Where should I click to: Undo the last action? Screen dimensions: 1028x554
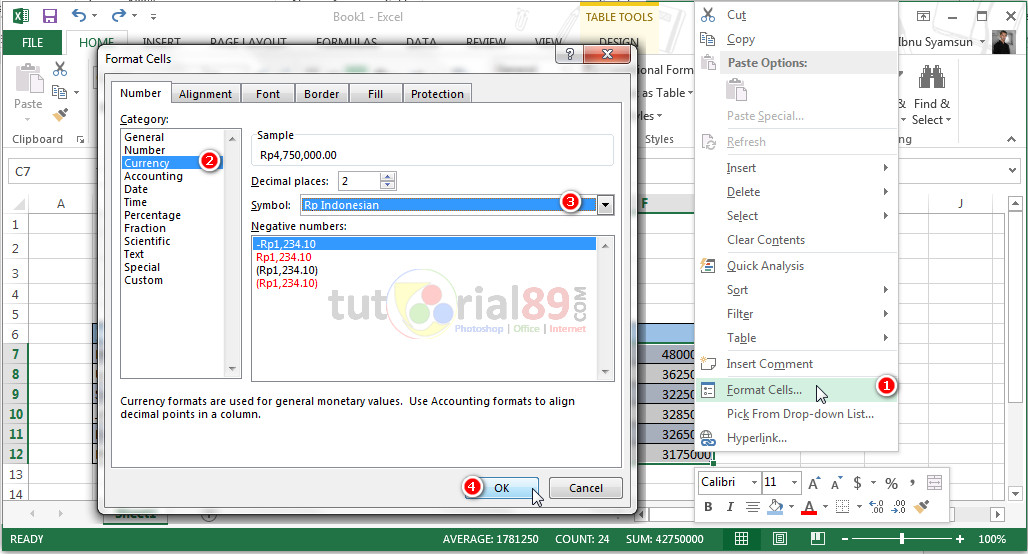pos(79,15)
